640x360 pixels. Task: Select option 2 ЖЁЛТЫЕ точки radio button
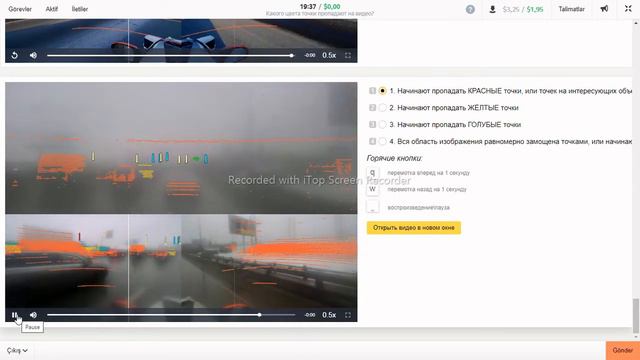coord(382,107)
